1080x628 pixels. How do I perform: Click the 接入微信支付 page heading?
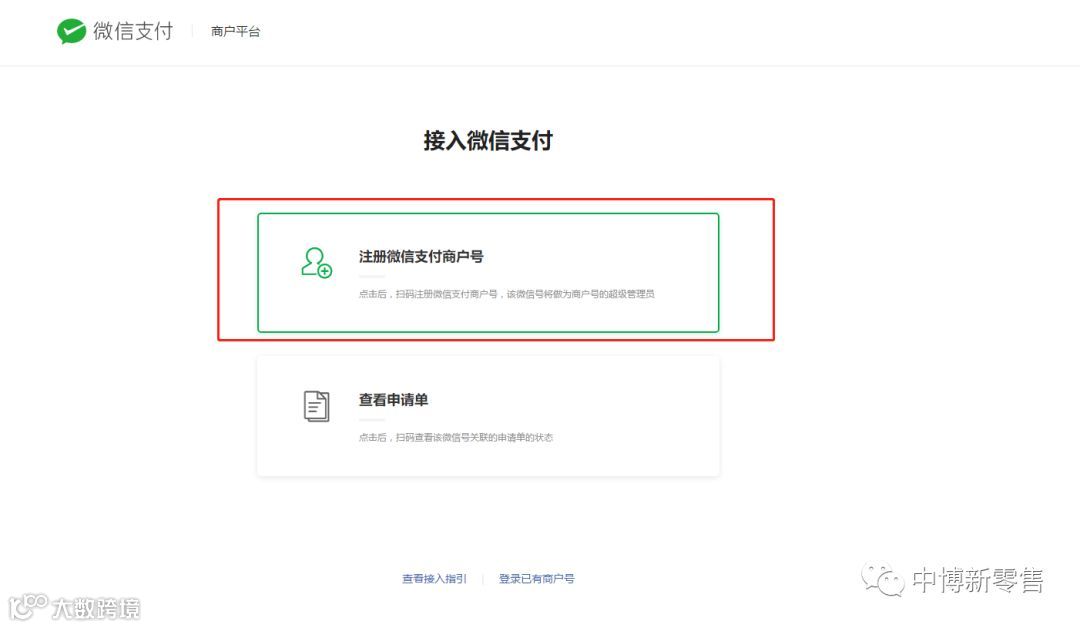click(488, 140)
